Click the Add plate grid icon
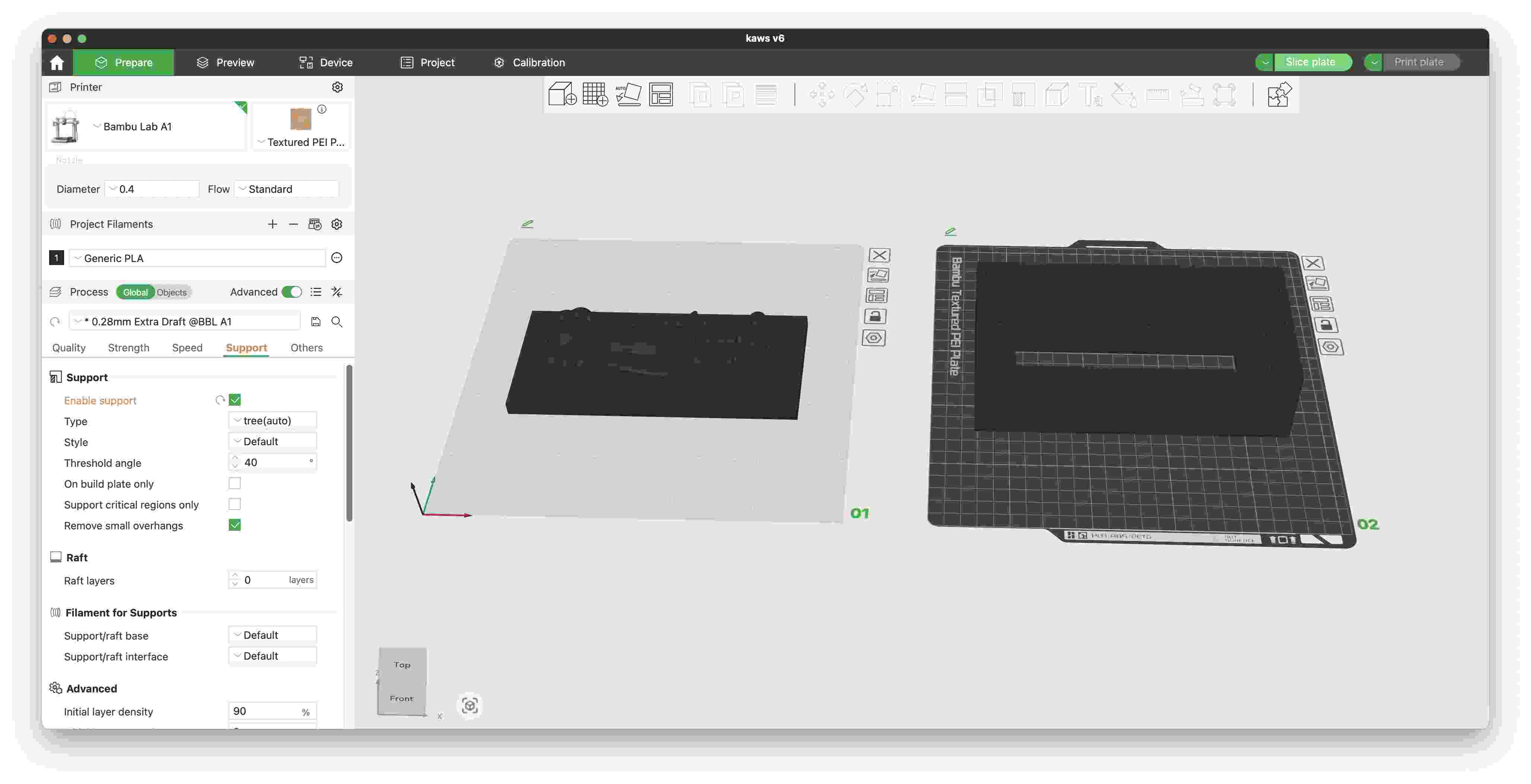 (x=595, y=95)
